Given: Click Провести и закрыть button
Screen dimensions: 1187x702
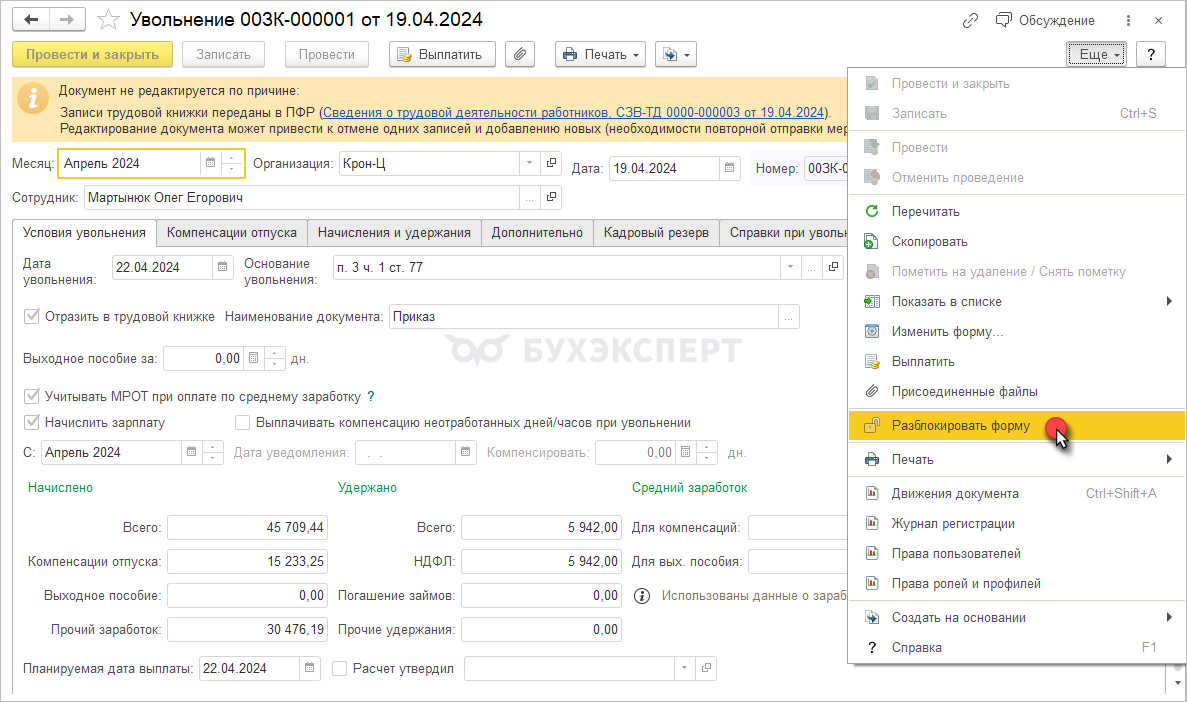Looking at the screenshot, I should point(92,54).
